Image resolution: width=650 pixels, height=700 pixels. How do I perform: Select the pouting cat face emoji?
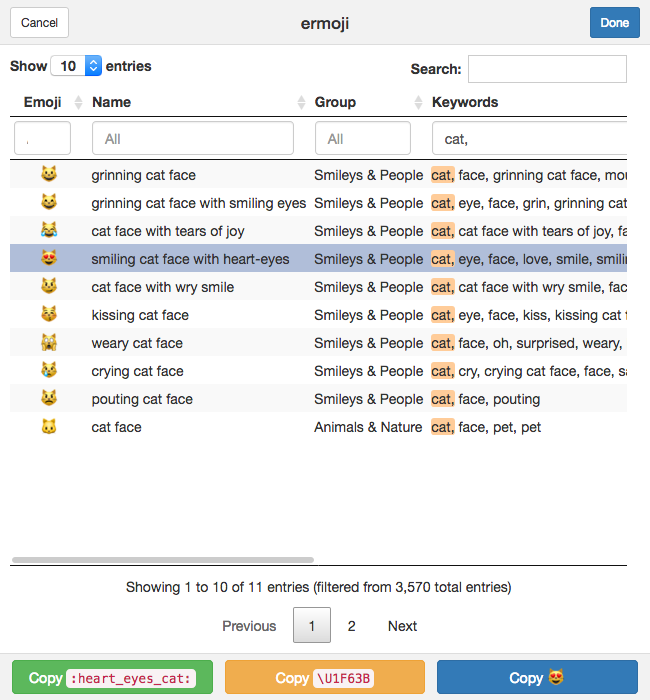click(49, 398)
